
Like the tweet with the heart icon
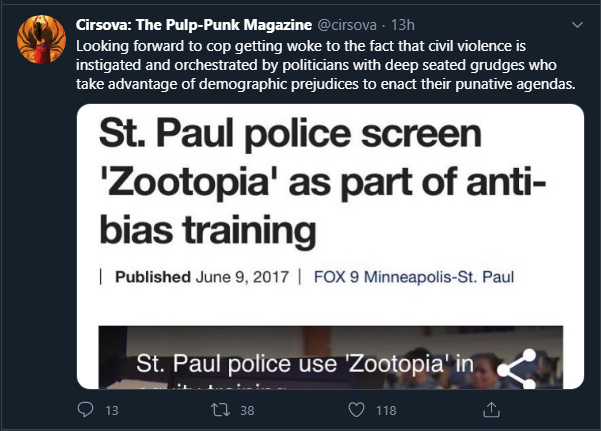pos(356,410)
